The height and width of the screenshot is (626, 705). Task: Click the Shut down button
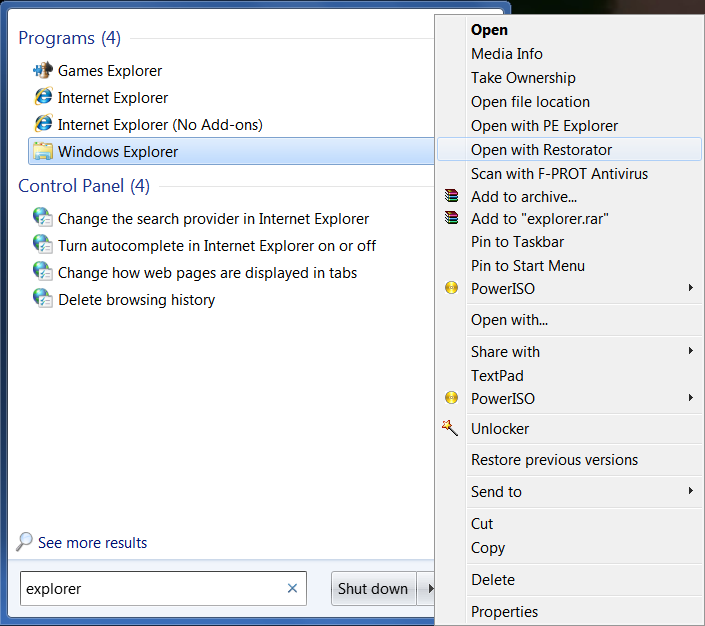tap(373, 588)
